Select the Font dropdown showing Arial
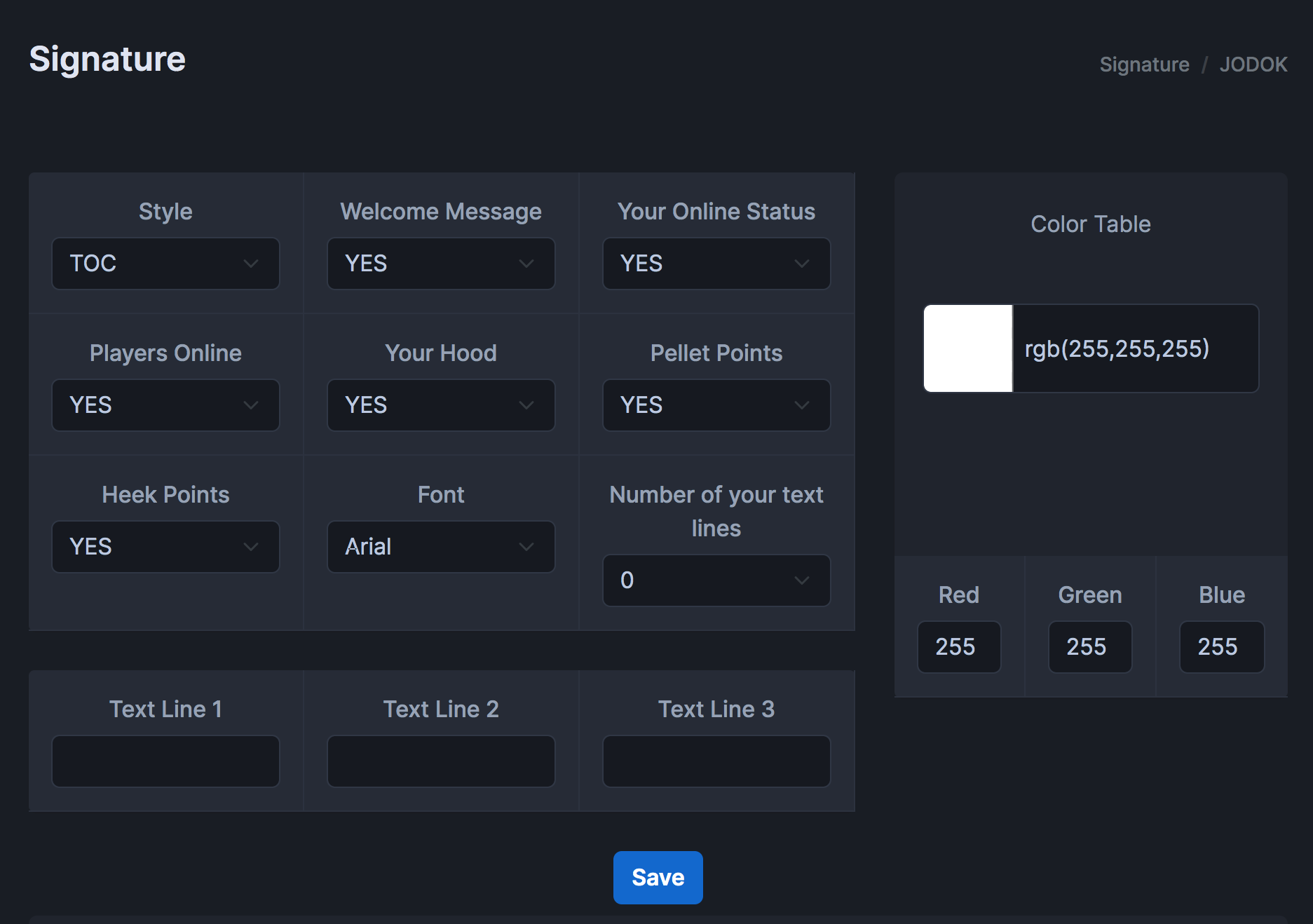This screenshot has width=1313, height=924. point(441,547)
